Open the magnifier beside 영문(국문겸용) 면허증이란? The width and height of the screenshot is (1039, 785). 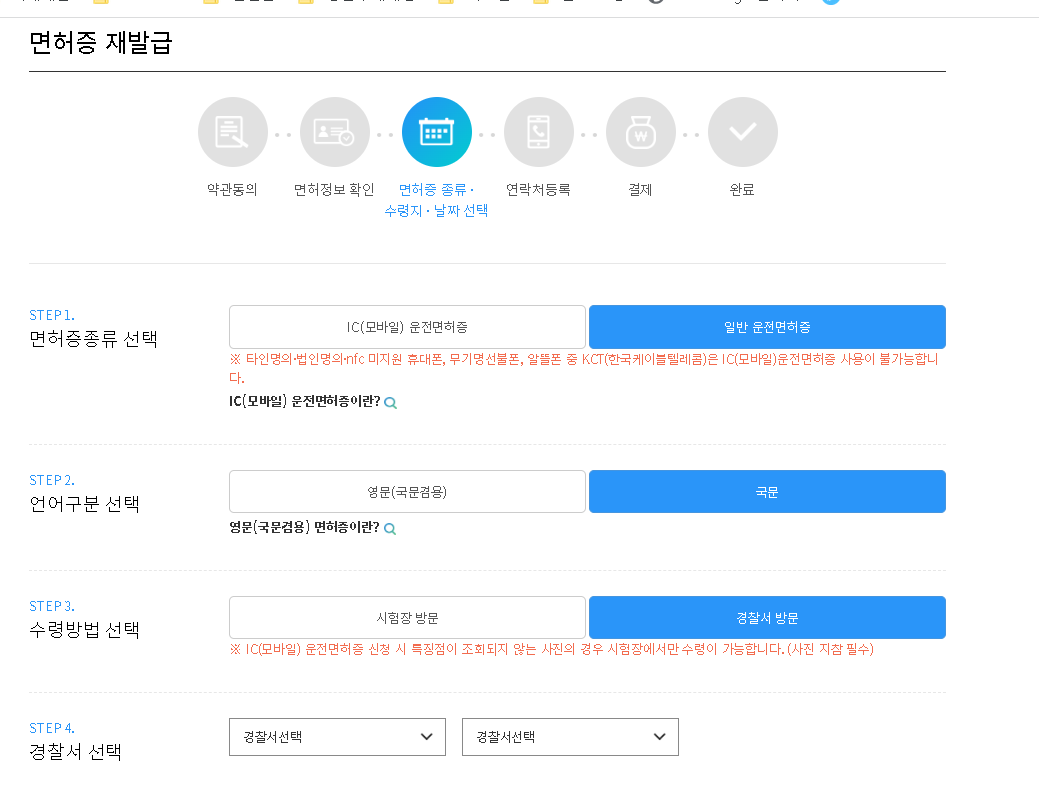[x=390, y=529]
